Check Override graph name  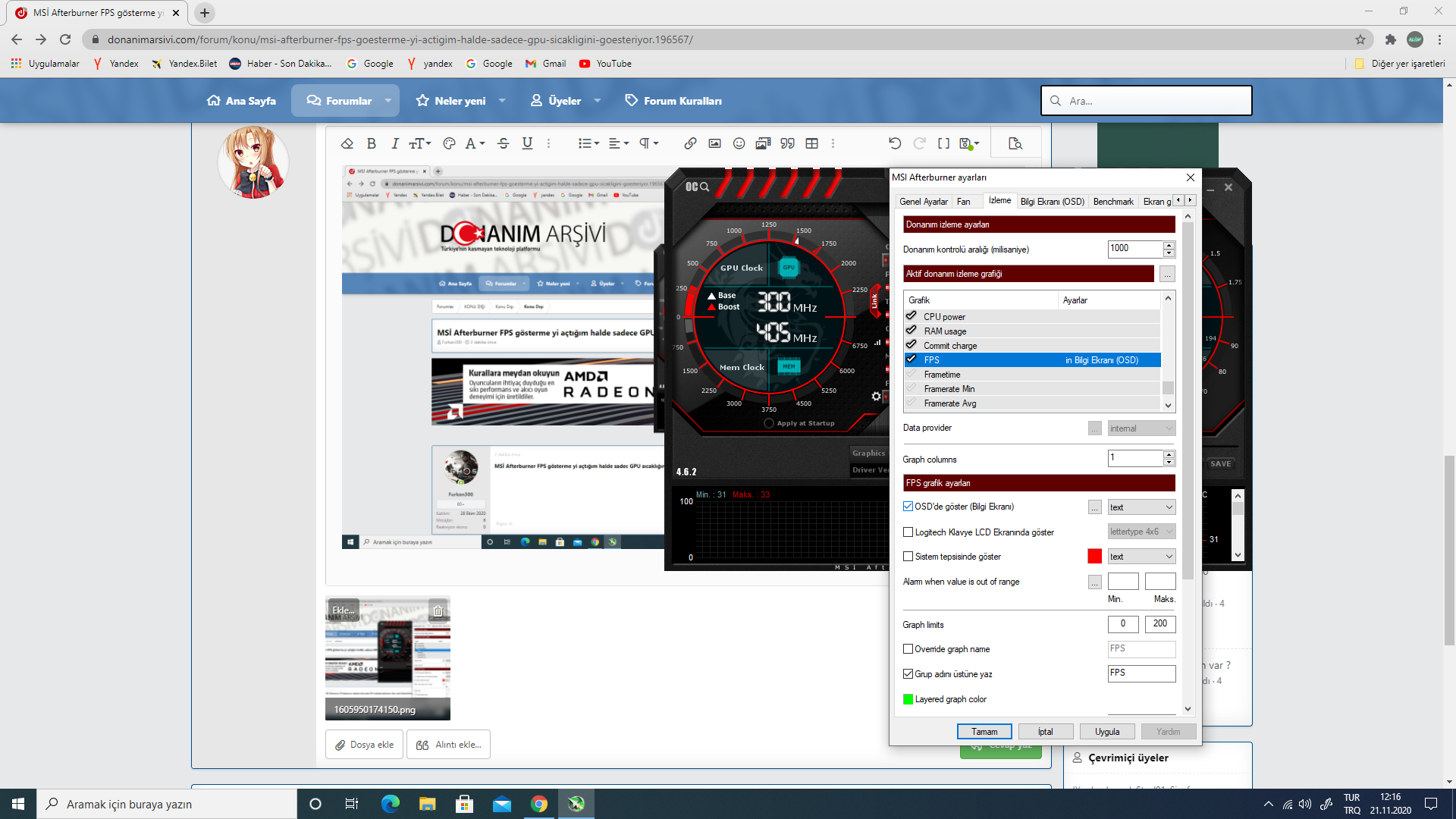tap(908, 649)
